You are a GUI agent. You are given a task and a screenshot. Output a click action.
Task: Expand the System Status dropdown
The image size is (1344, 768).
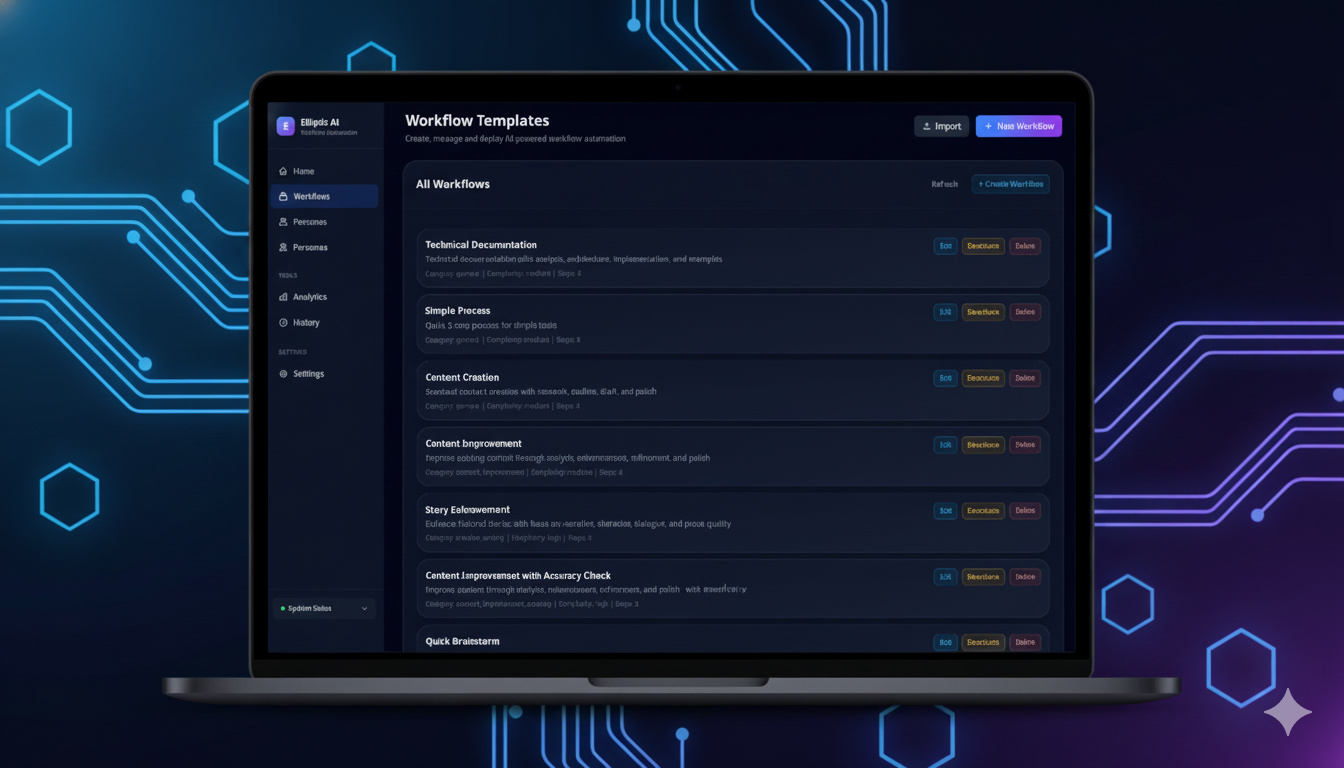[324, 607]
